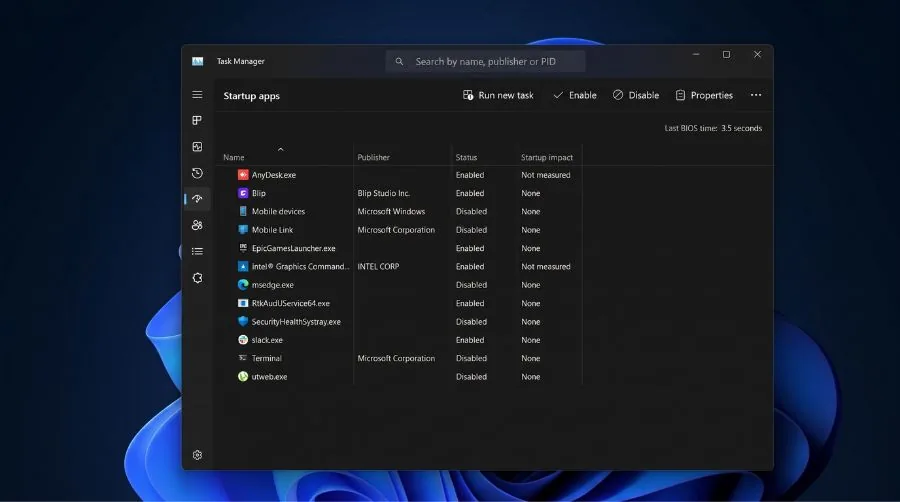Screen dimensions: 900x502
Task: Open Details page icon in sidebar
Action: point(197,251)
